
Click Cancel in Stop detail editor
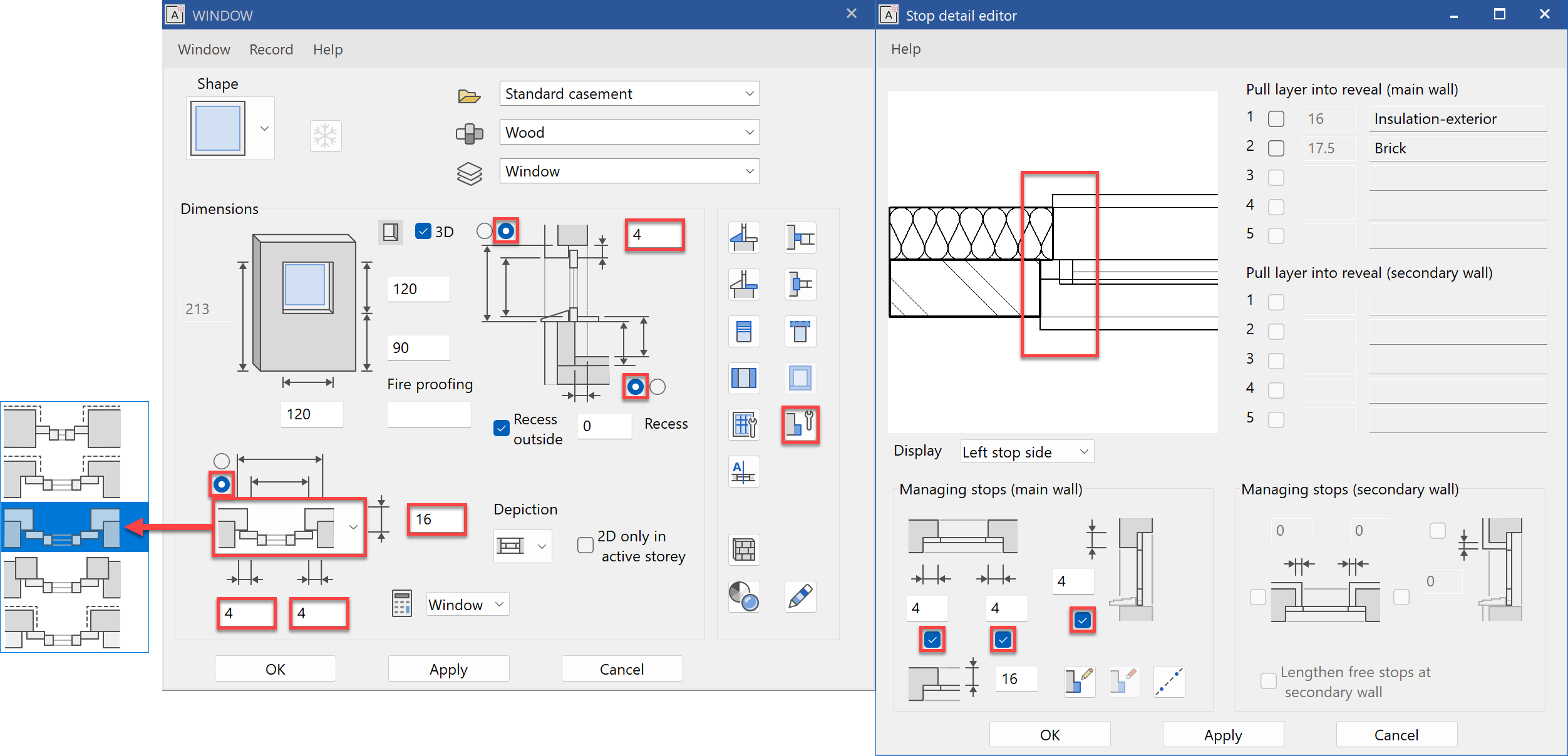[1396, 735]
